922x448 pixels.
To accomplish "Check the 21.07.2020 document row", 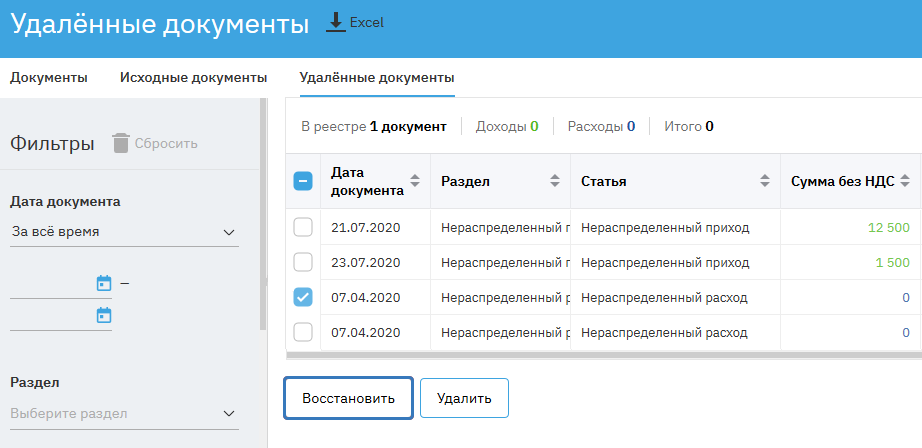I will pyautogui.click(x=303, y=228).
